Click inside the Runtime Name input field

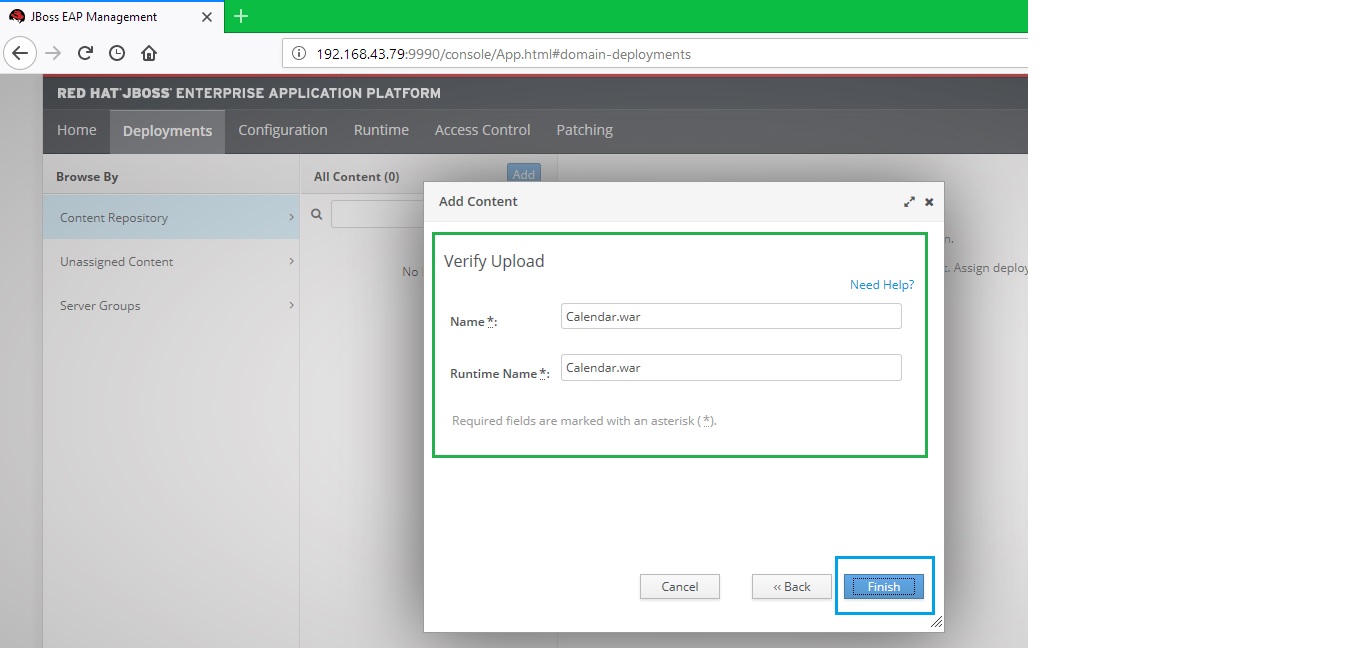pyautogui.click(x=730, y=367)
